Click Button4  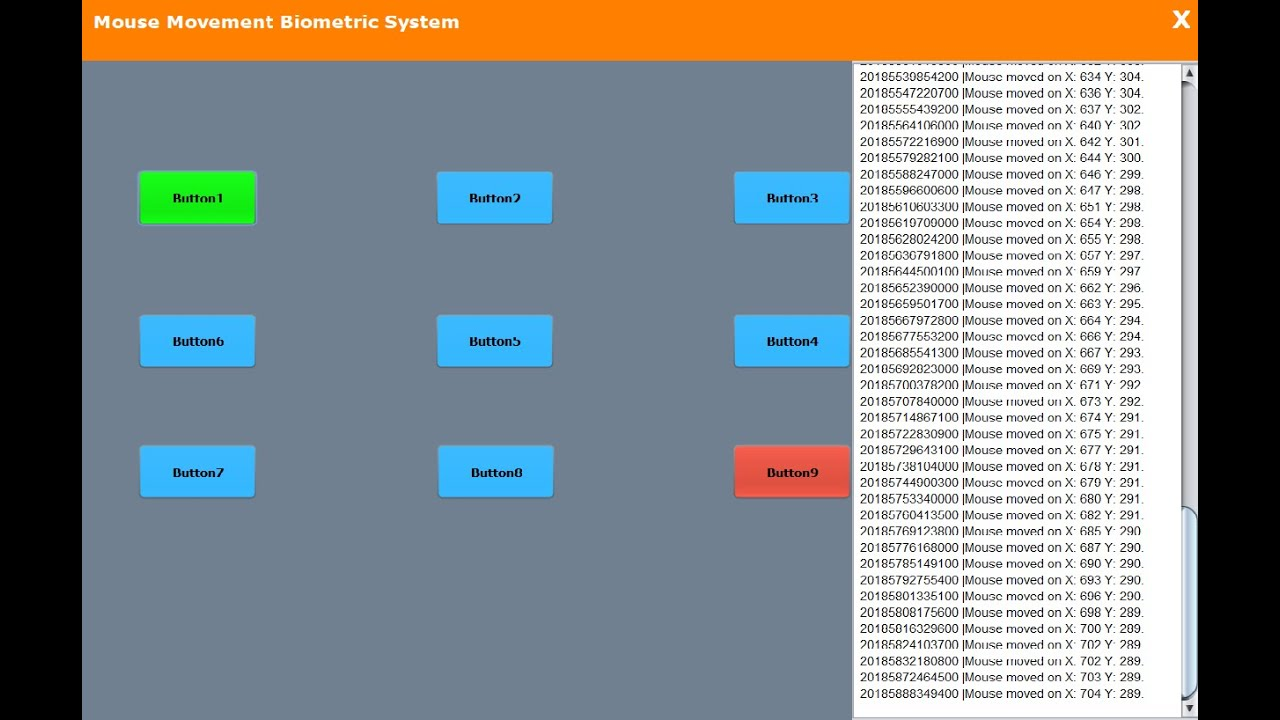click(x=792, y=341)
